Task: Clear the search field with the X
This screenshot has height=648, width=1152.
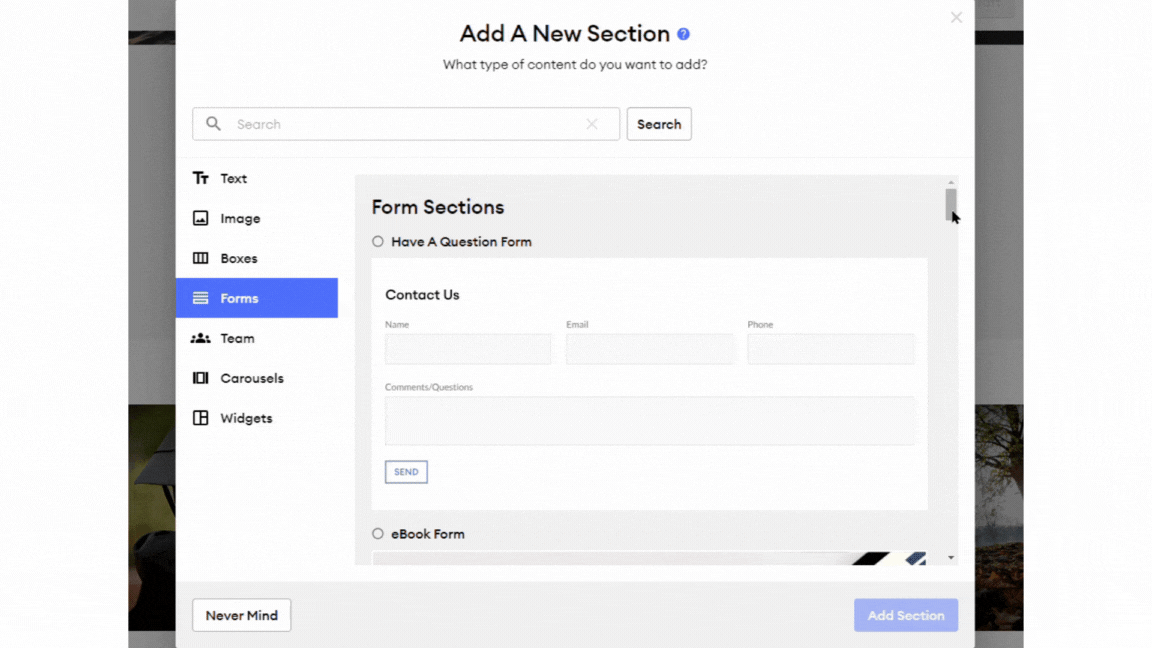Action: click(x=592, y=123)
